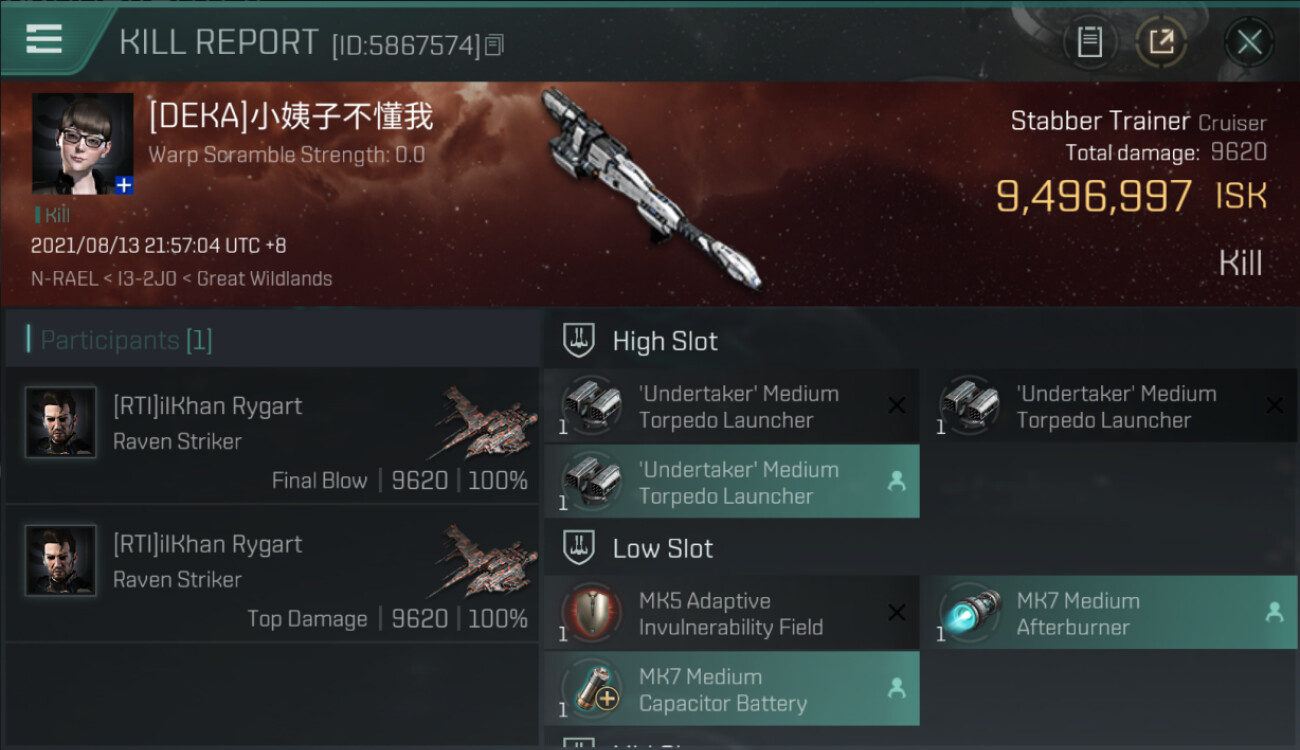Screen dimensions: 1300x750
Task: Click the victim pilot portrait
Action: (x=82, y=143)
